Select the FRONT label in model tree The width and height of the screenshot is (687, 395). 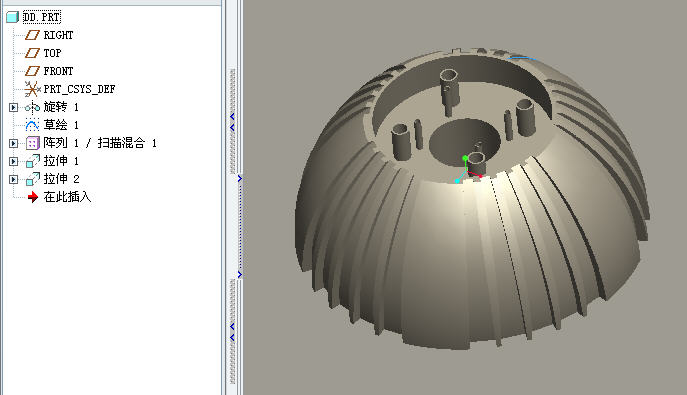58,71
